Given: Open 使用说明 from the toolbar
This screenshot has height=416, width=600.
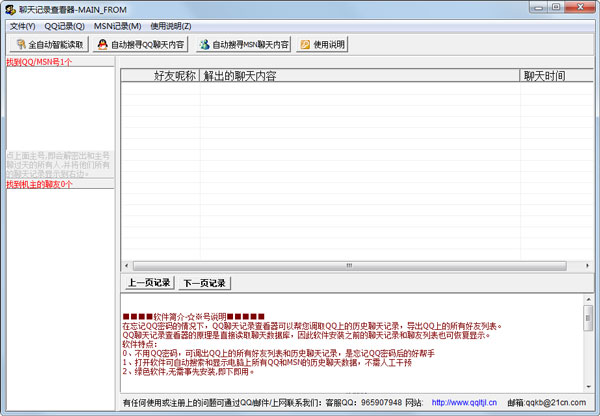Looking at the screenshot, I should click(x=323, y=44).
